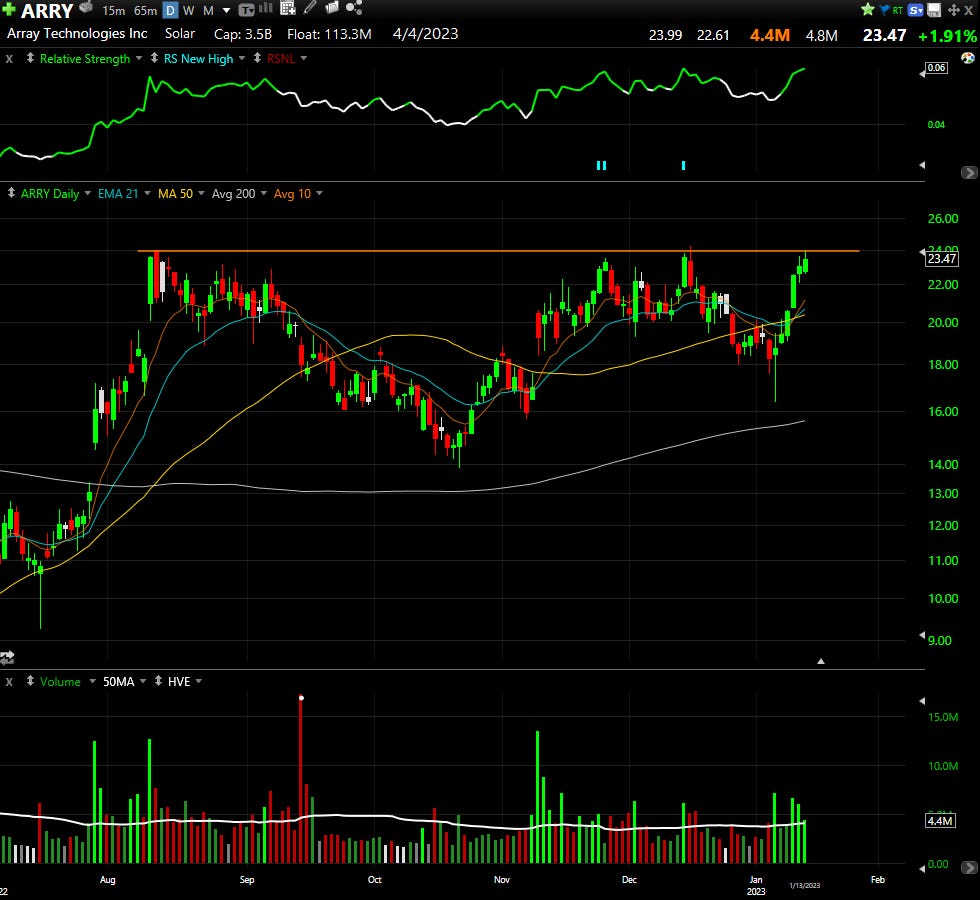Expand the Avg 10 dropdown arrow
The width and height of the screenshot is (980, 900).
click(x=319, y=193)
